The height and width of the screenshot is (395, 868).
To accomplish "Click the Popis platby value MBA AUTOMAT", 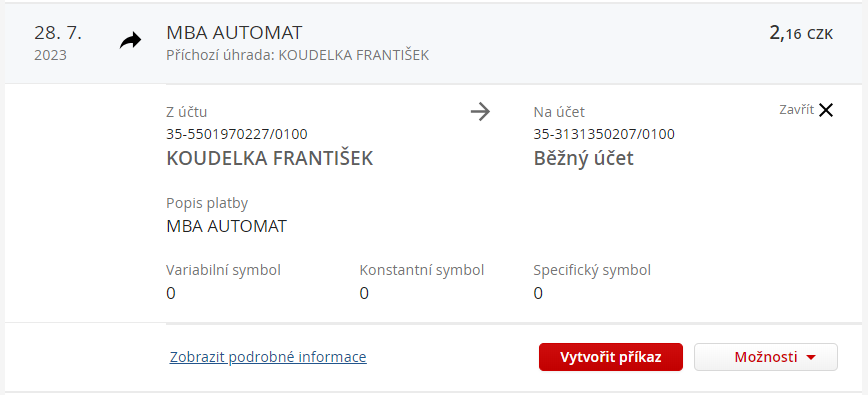I will [226, 226].
